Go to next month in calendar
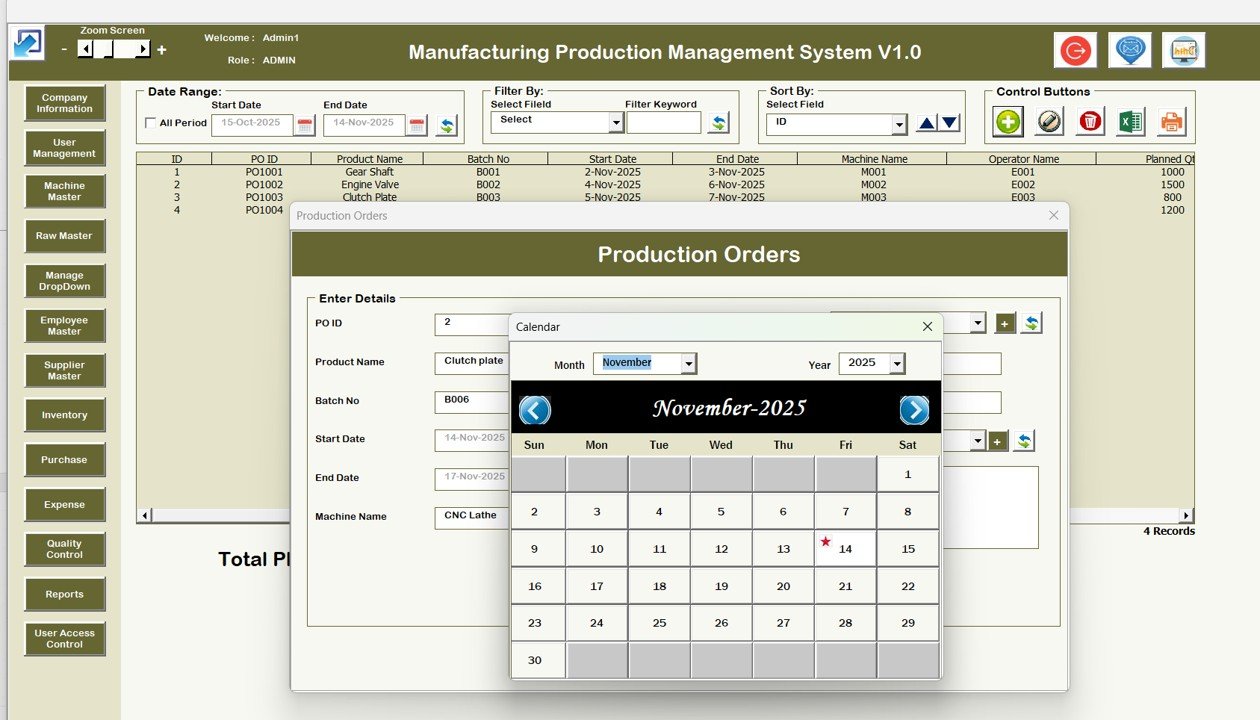This screenshot has height=720, width=1260. coord(914,410)
